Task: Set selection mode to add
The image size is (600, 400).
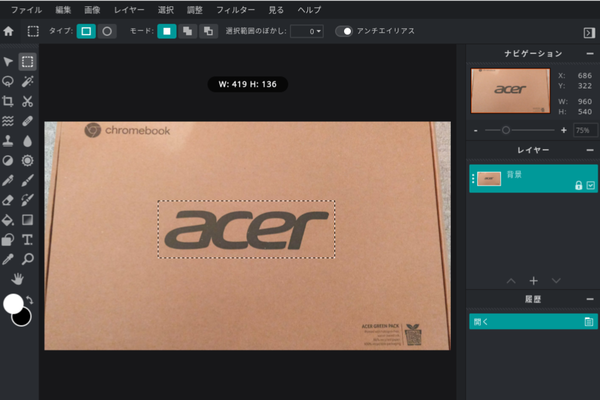Action: point(188,31)
